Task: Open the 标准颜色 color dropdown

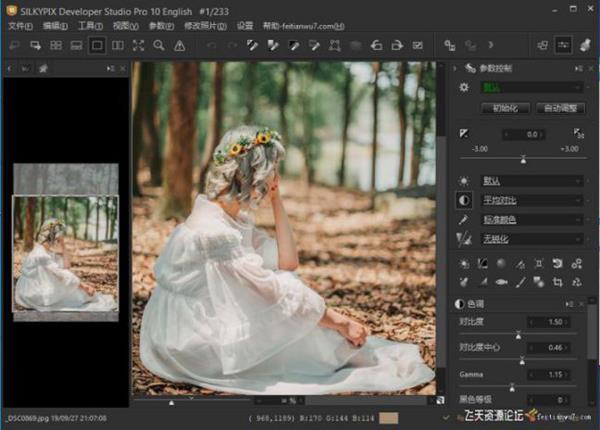Action: [530, 219]
